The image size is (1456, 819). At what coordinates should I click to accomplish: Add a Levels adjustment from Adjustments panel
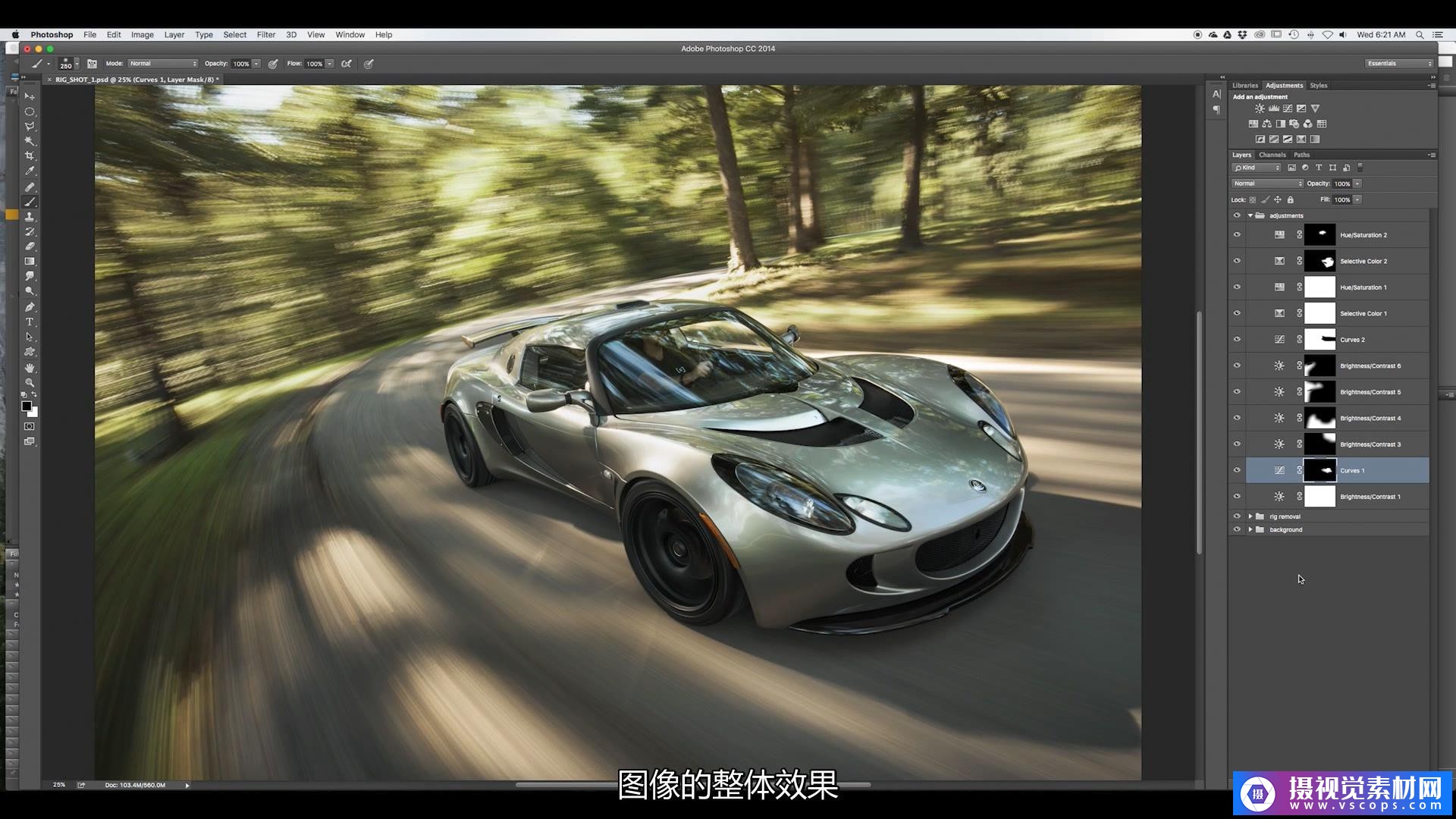[1274, 108]
